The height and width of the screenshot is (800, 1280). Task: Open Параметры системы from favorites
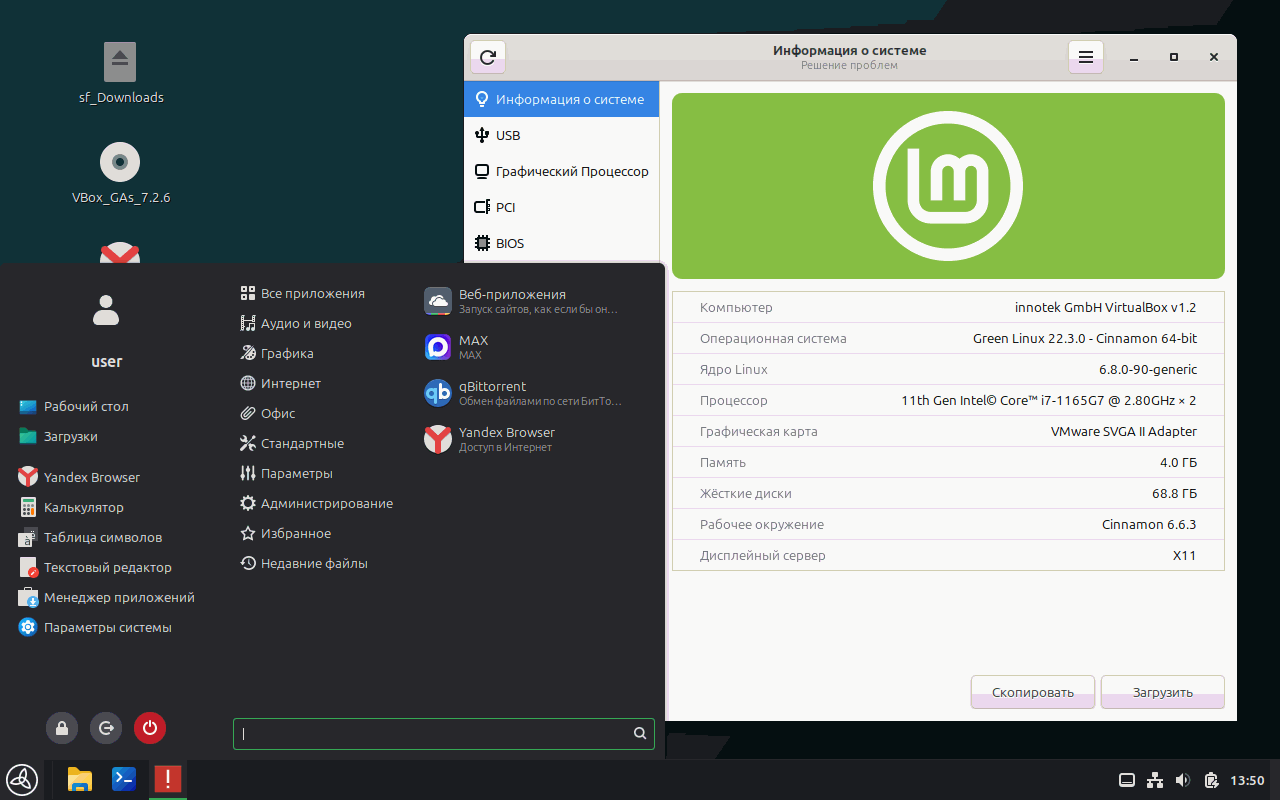107,627
